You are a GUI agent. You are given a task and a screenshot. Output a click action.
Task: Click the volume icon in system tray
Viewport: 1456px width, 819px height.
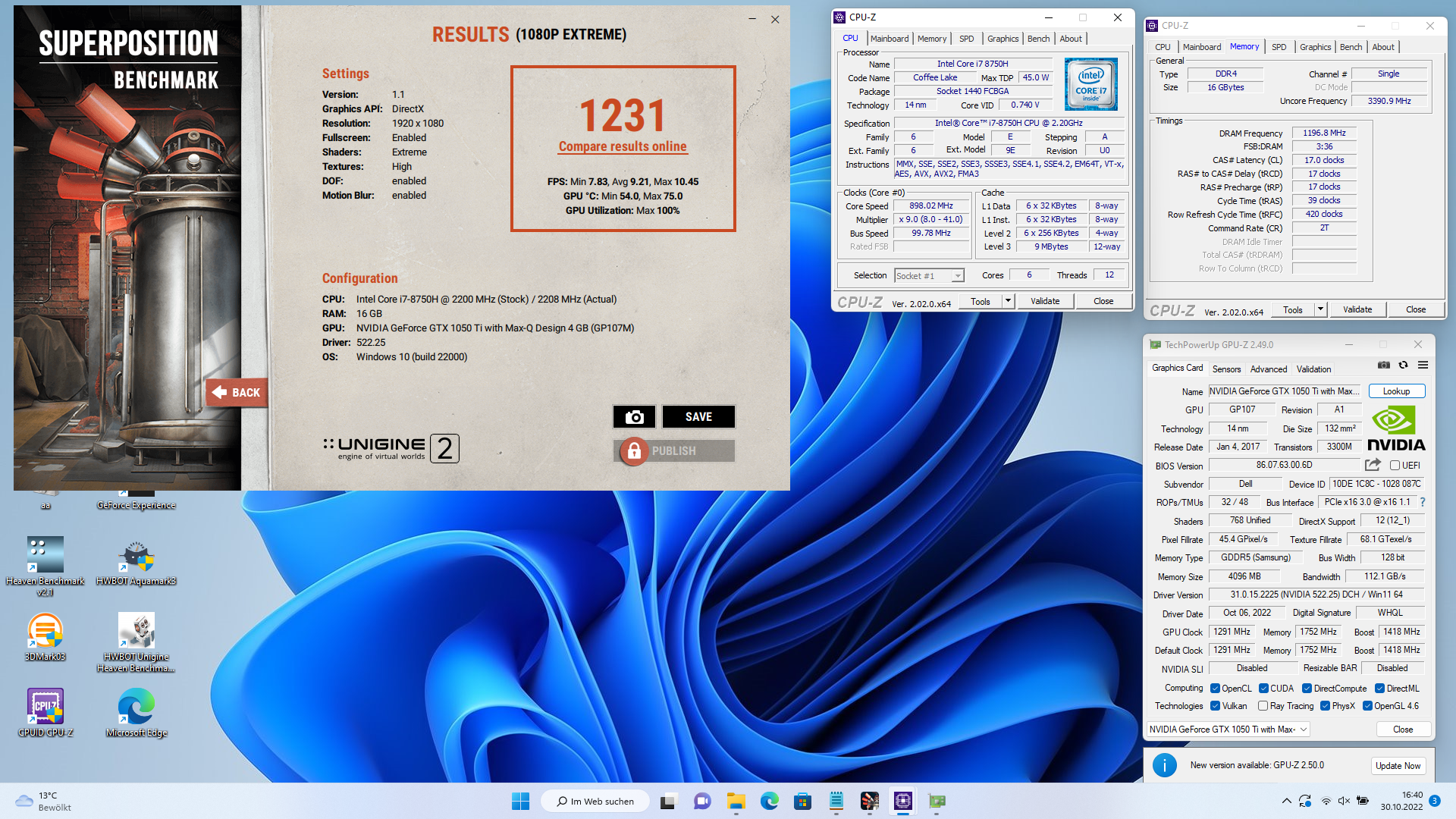point(1344,801)
